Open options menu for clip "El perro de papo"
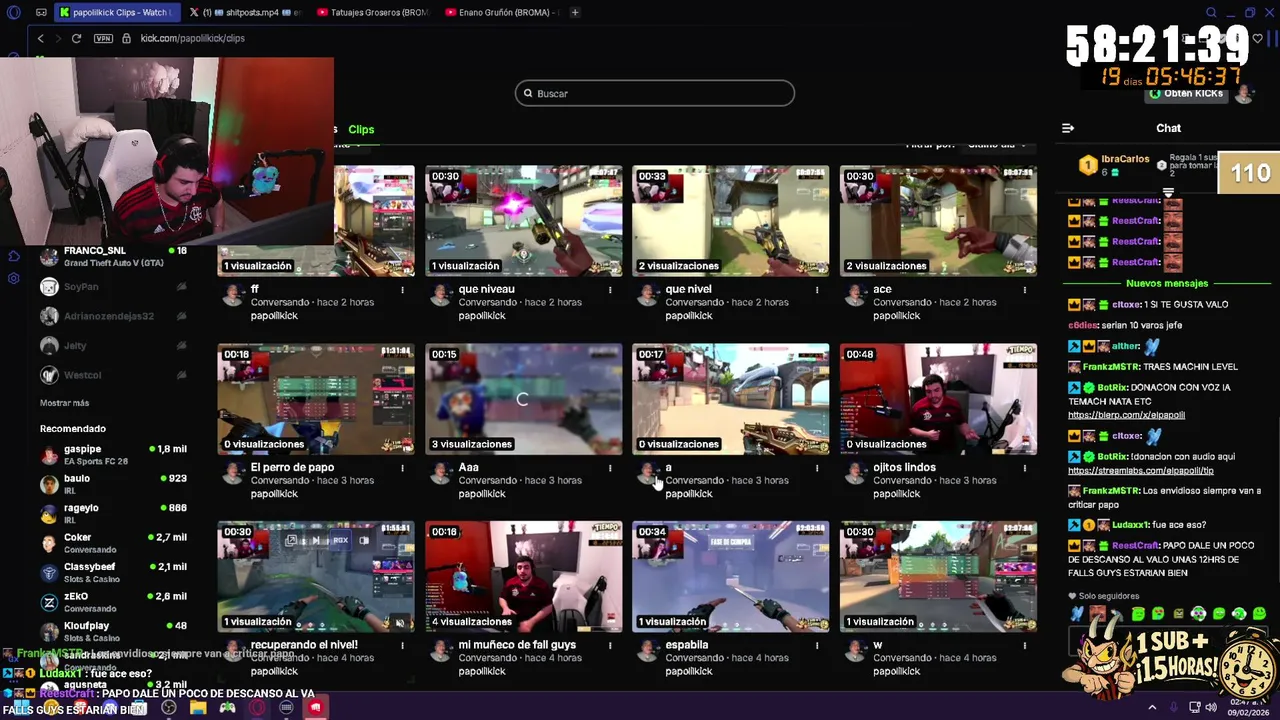 (x=402, y=468)
